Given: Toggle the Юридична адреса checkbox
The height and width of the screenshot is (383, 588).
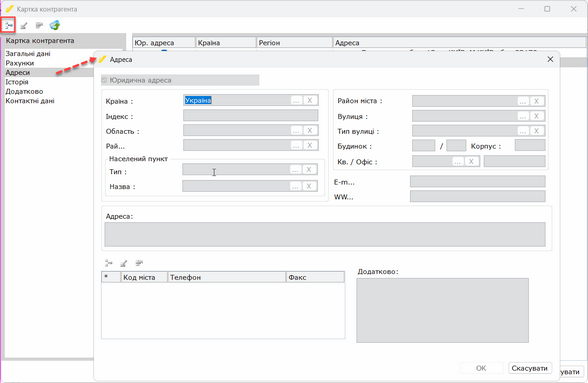Looking at the screenshot, I should 104,80.
